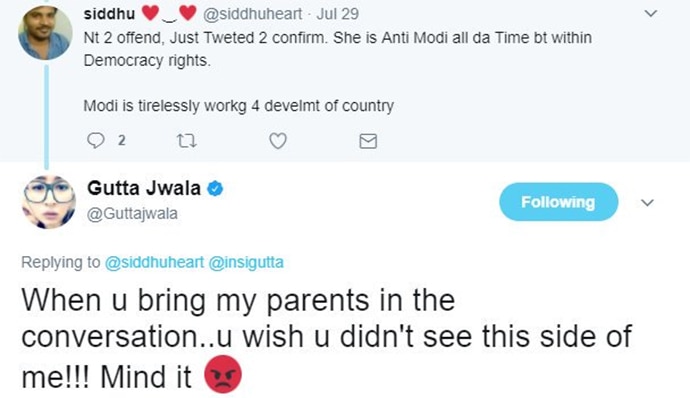Image resolution: width=690 pixels, height=398 pixels.
Task: Open the Gutta Jwala display name
Action: (144, 188)
